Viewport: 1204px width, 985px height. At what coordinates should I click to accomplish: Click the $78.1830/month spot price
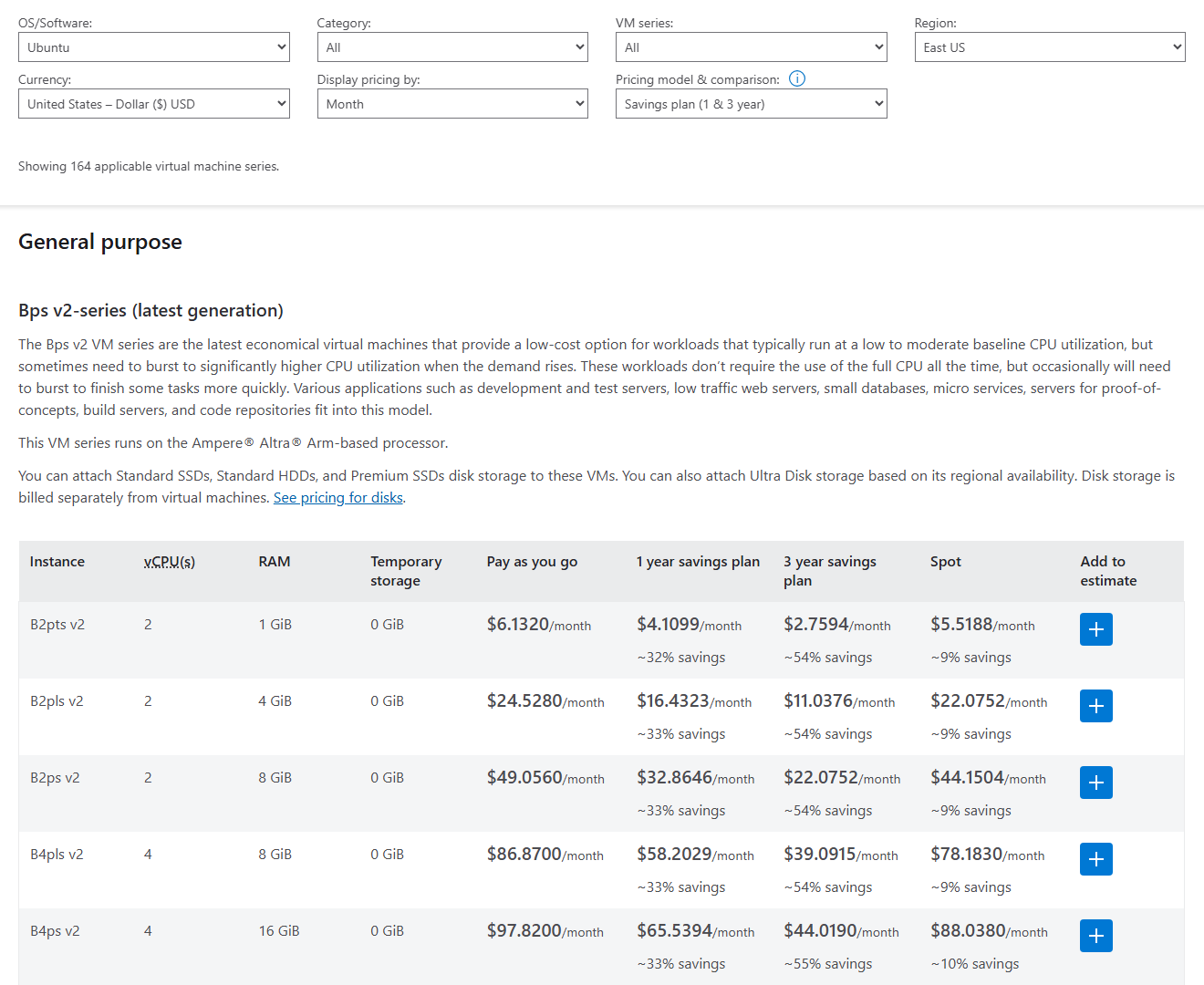pos(988,855)
